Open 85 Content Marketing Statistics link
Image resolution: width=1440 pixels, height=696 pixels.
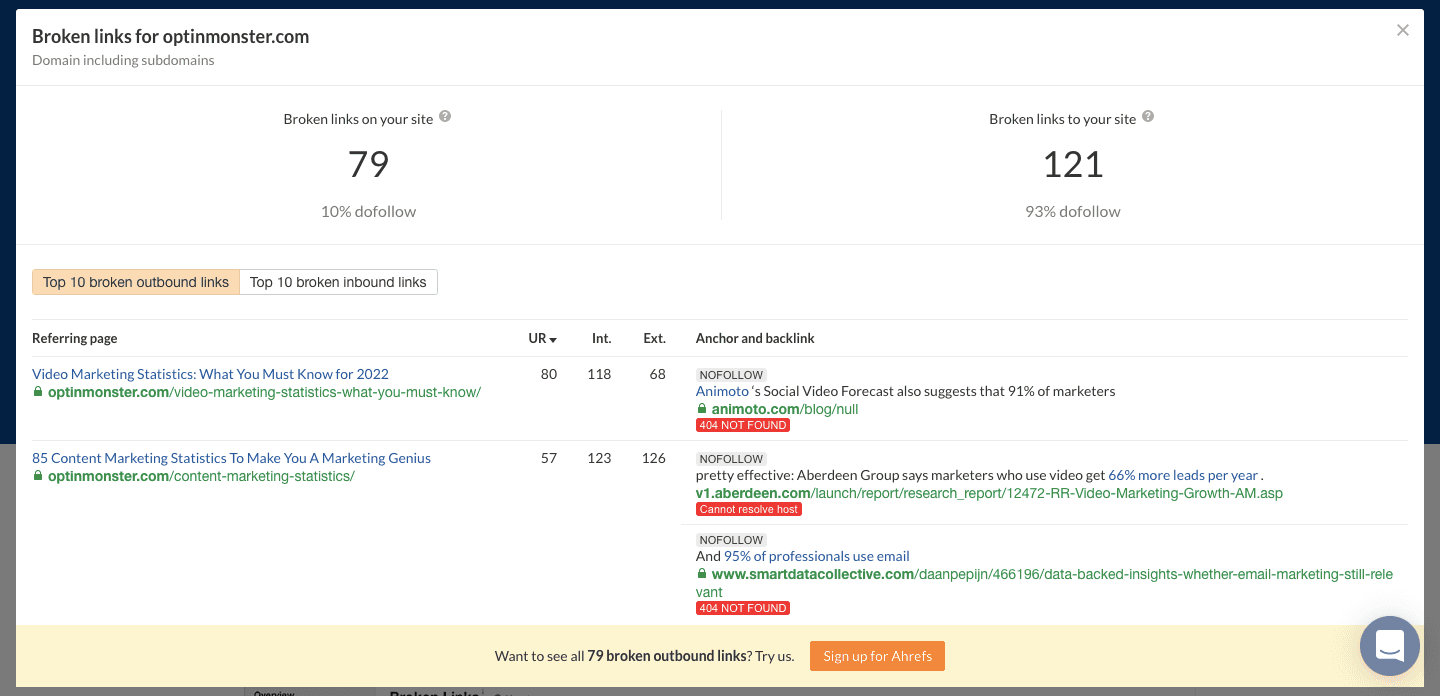click(x=231, y=458)
